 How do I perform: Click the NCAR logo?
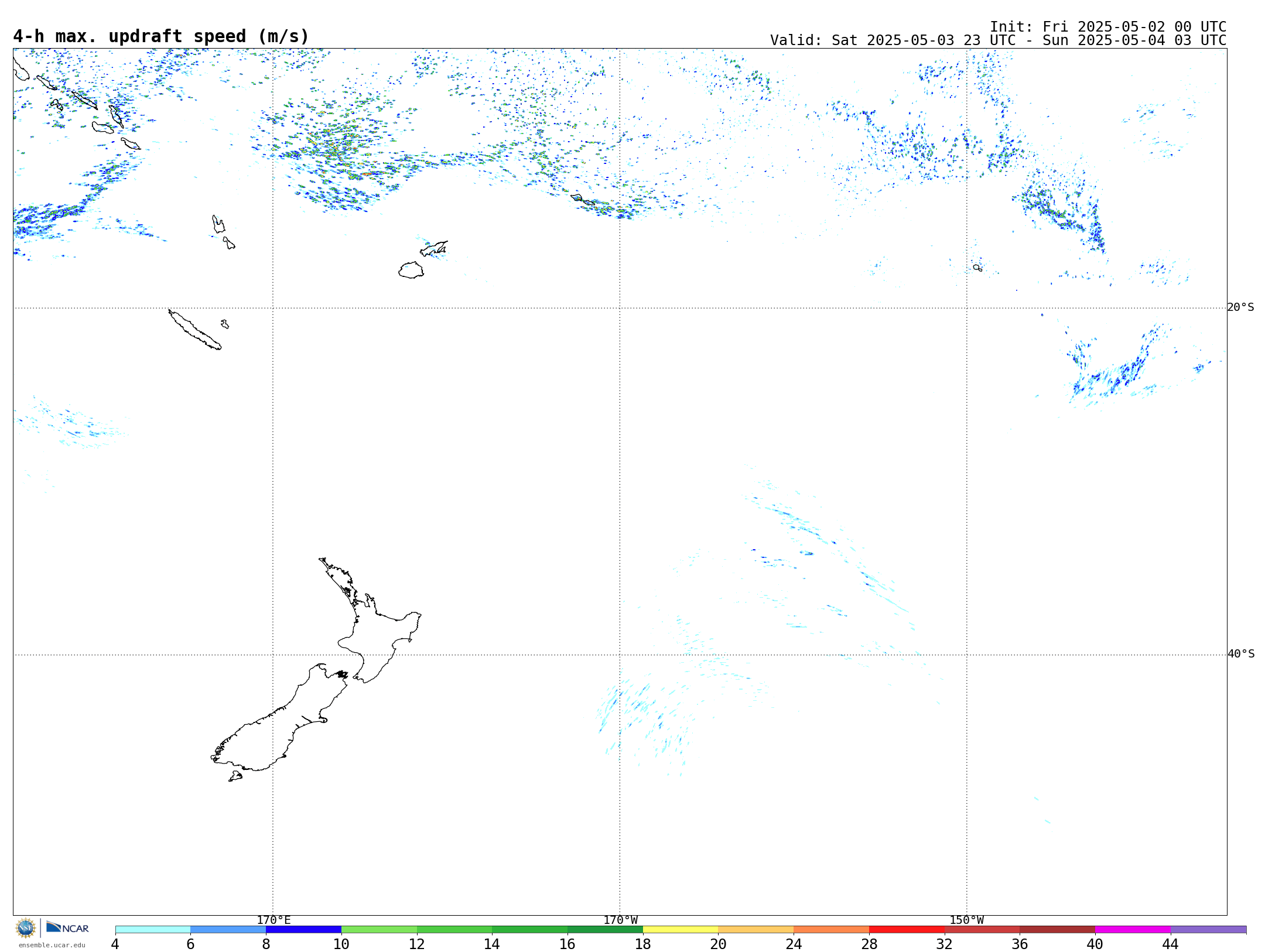67,927
